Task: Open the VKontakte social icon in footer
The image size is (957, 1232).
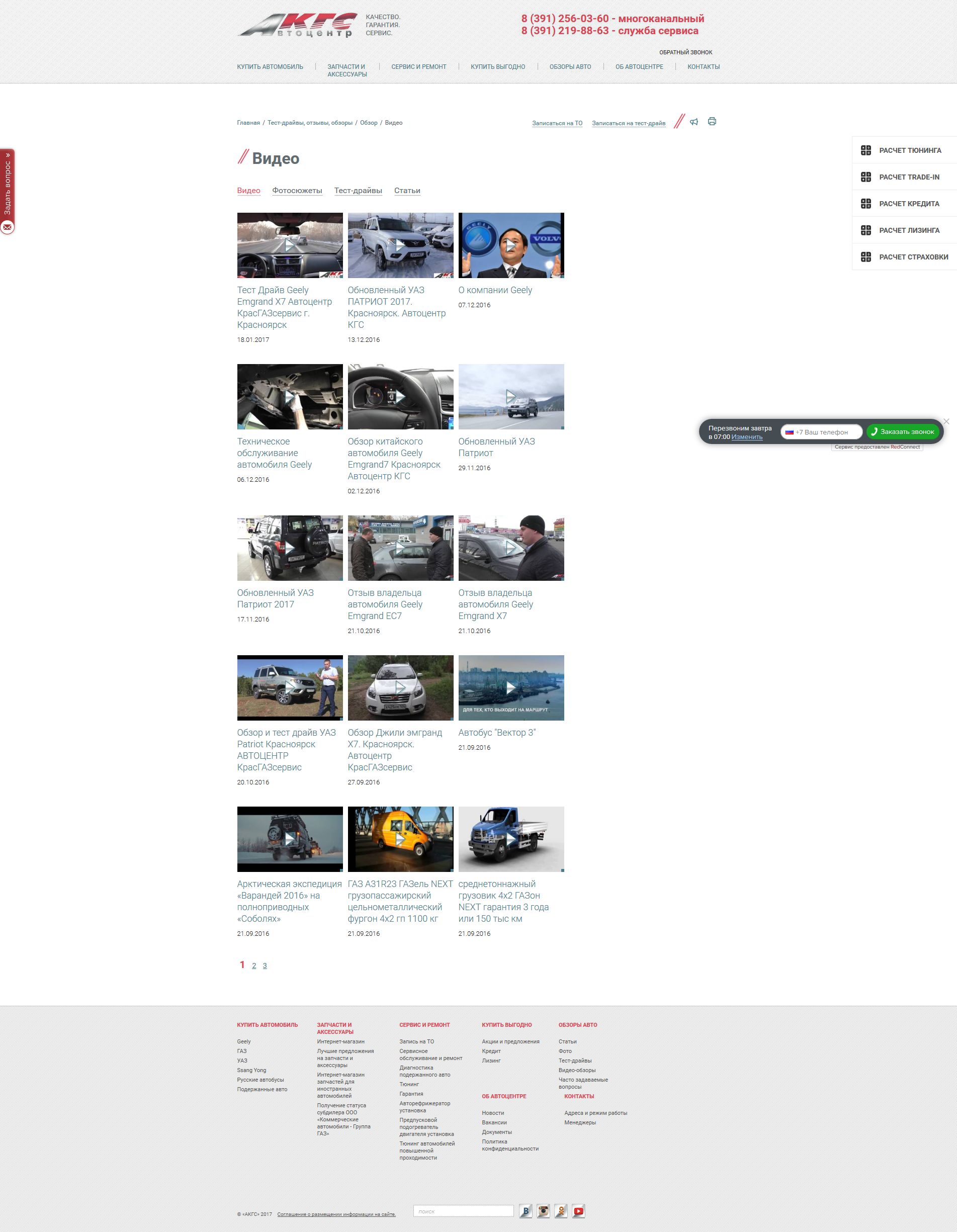Action: tap(526, 1210)
